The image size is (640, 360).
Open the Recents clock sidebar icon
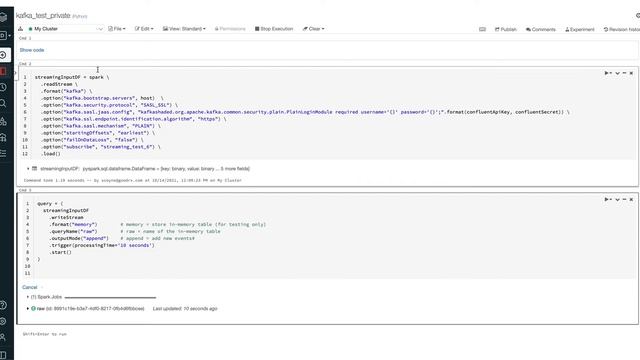(3, 87)
